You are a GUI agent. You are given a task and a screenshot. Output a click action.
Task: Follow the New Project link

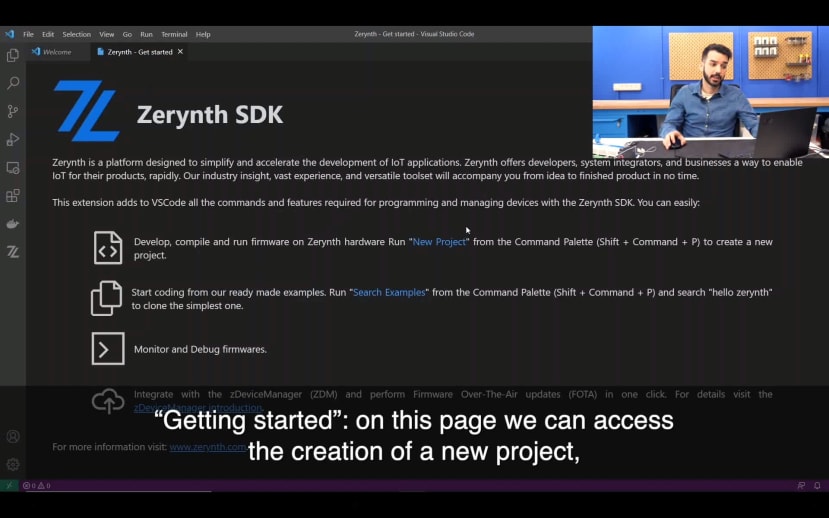tap(439, 242)
